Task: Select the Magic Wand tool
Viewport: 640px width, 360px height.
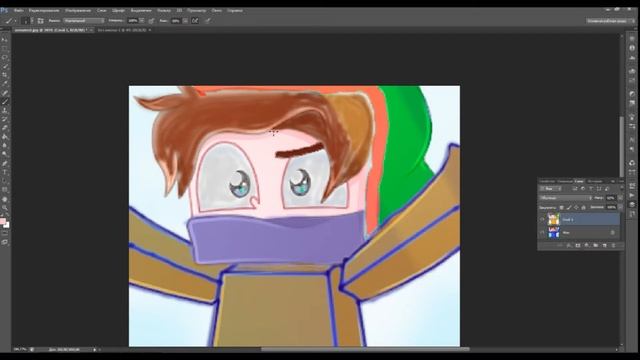Action: click(x=5, y=66)
